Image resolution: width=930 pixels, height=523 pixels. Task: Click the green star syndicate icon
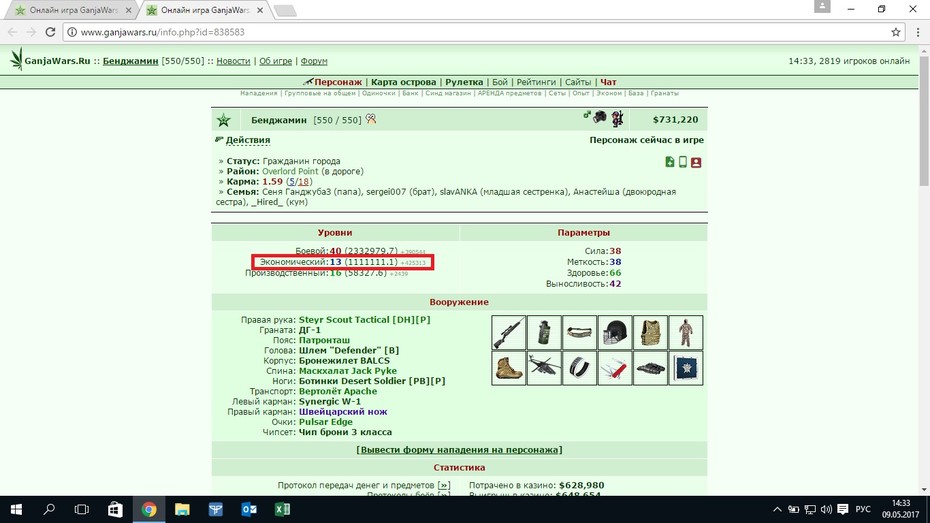[x=224, y=120]
